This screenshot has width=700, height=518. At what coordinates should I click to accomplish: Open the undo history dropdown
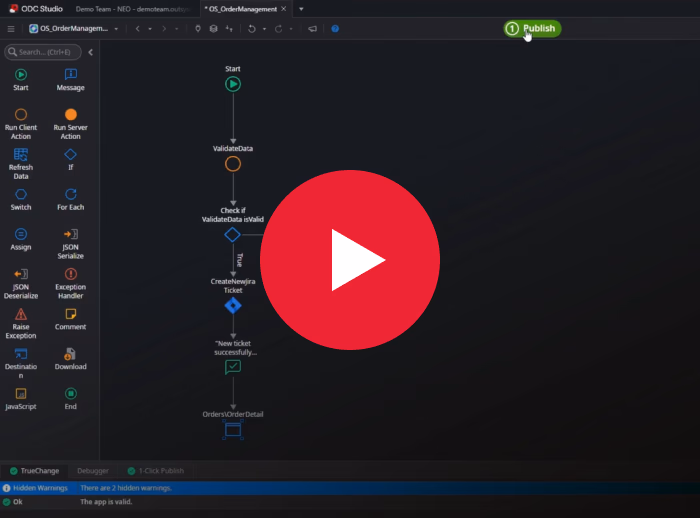click(264, 29)
